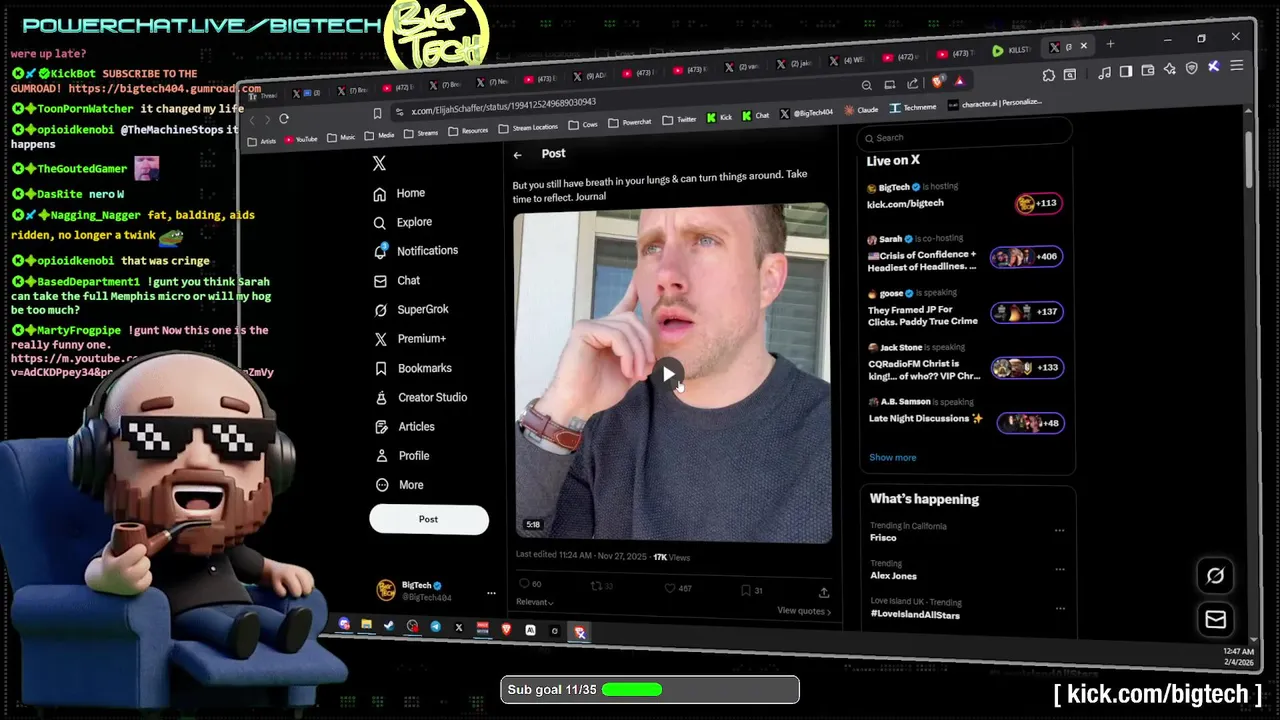The image size is (1280, 720).
Task: Open options for Alex Jones trend
Action: [x=1059, y=569]
